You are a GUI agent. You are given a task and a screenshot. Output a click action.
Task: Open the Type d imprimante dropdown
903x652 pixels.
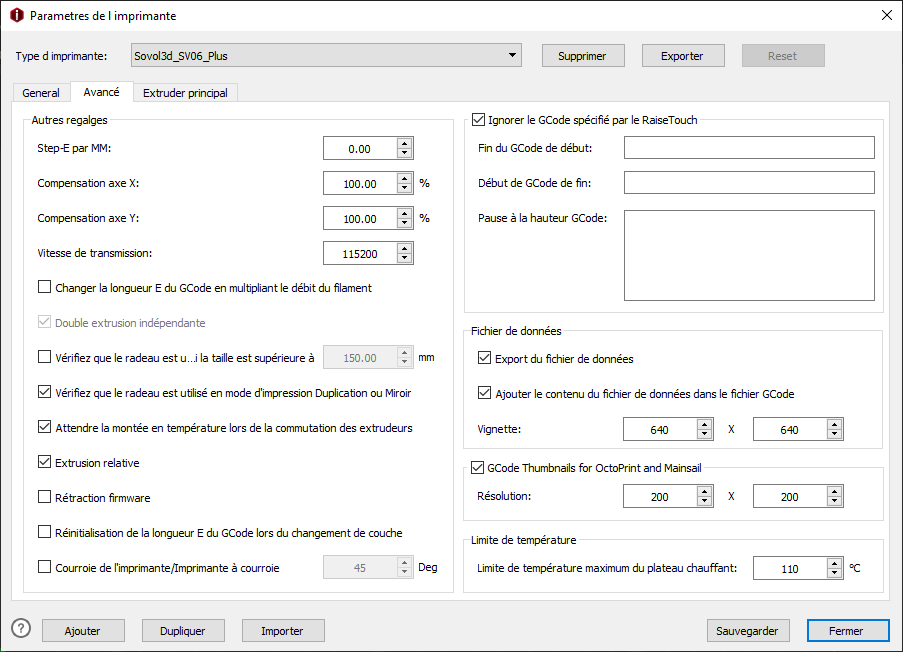pos(326,55)
